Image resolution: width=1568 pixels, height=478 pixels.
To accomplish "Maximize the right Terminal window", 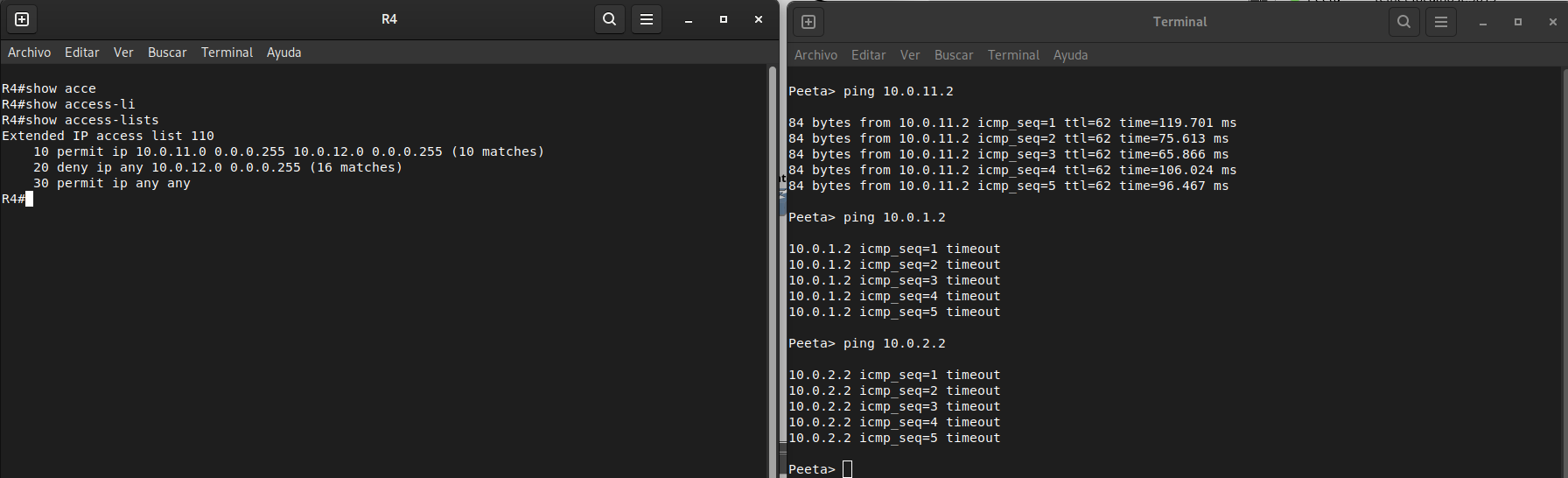I will pyautogui.click(x=1518, y=22).
